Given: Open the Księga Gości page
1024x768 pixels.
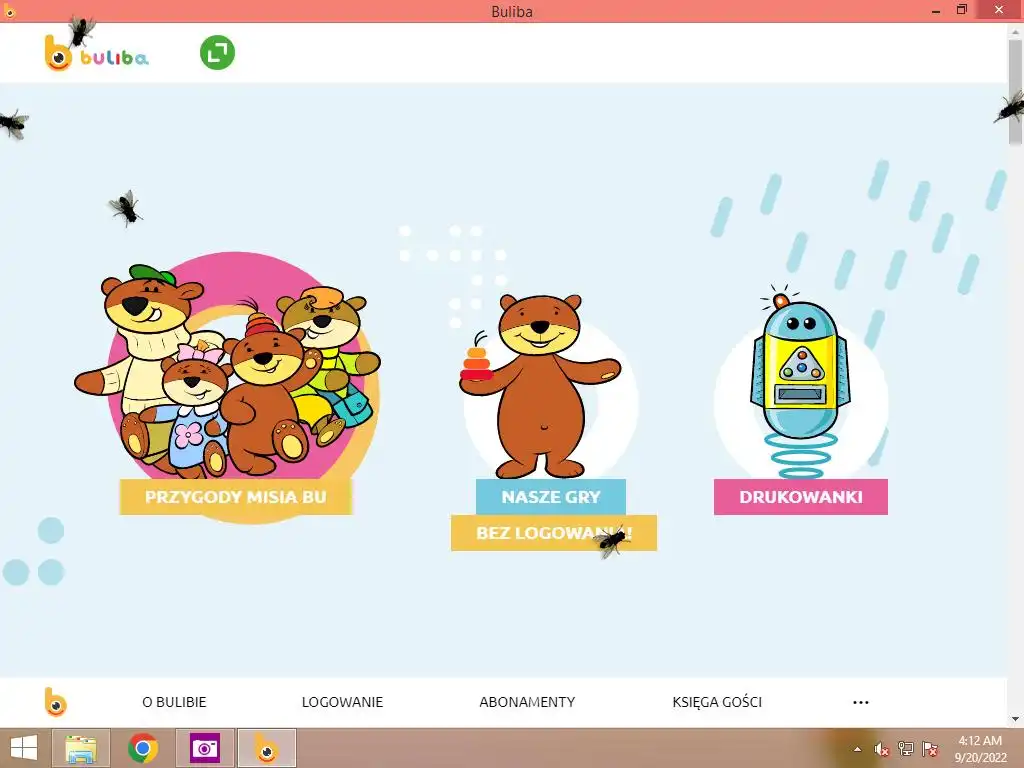Looking at the screenshot, I should 717,702.
